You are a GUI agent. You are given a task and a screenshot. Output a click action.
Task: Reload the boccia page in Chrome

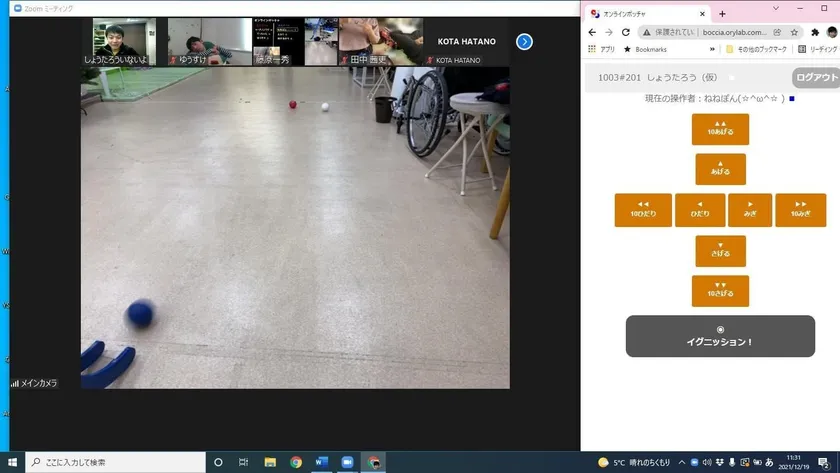click(x=625, y=32)
